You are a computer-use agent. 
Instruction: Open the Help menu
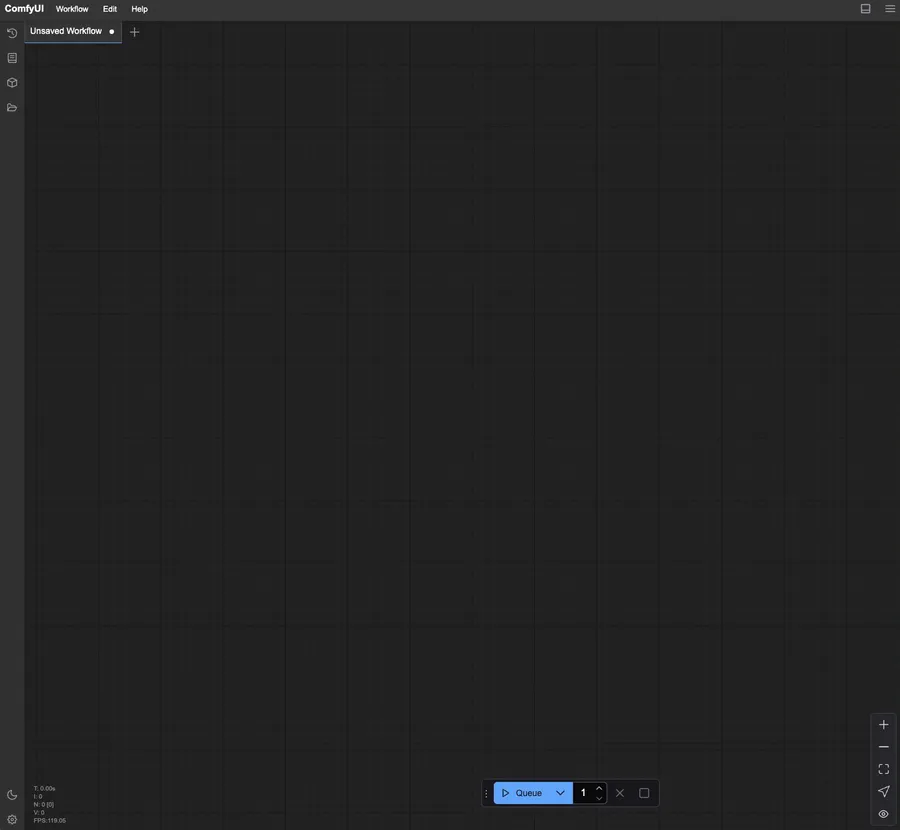click(139, 9)
